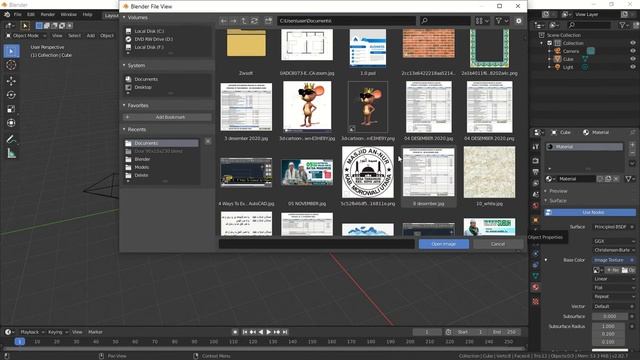The height and width of the screenshot is (360, 640).
Task: Open the Tool properties tab
Action: coord(536,147)
